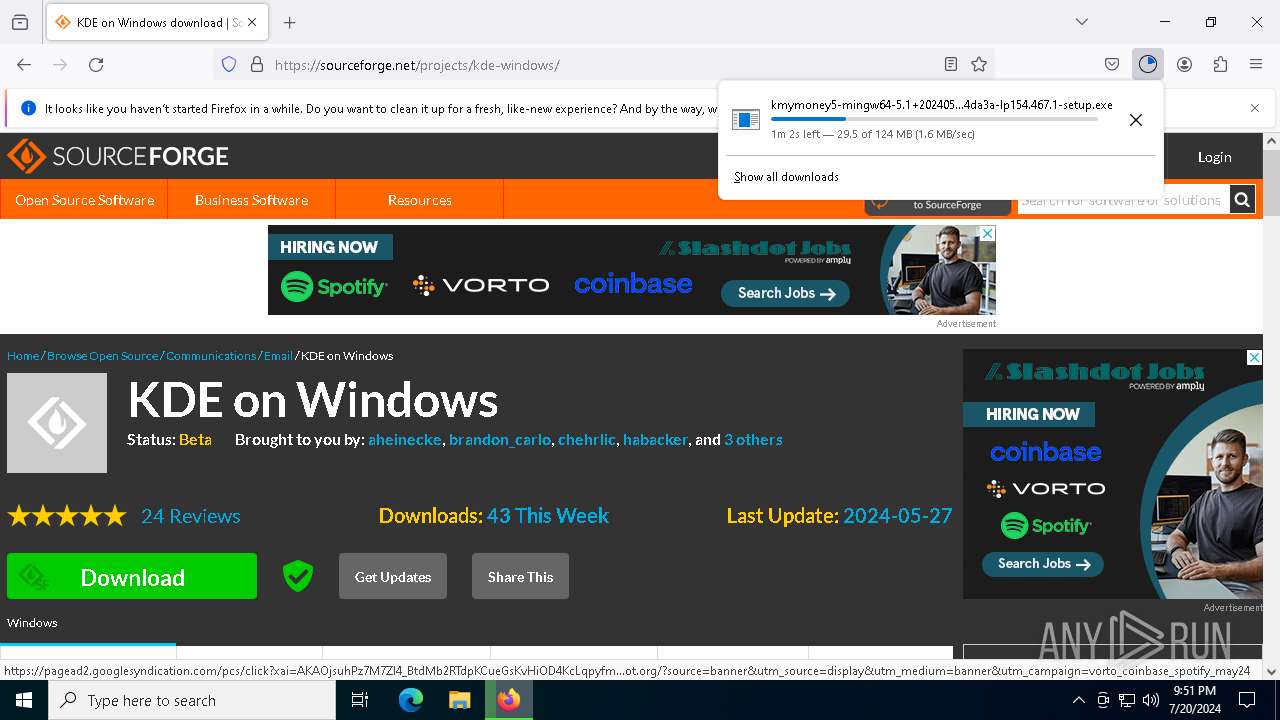Click the tracking protection shield icon

pos(229,64)
